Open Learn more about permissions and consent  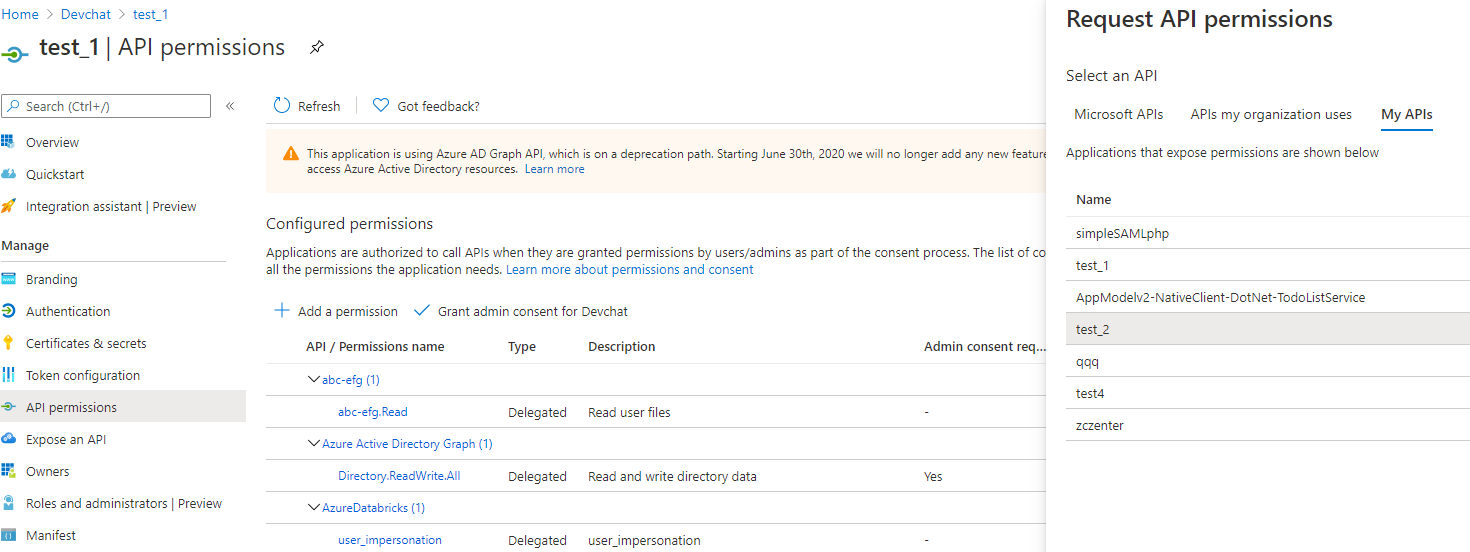[x=630, y=270]
